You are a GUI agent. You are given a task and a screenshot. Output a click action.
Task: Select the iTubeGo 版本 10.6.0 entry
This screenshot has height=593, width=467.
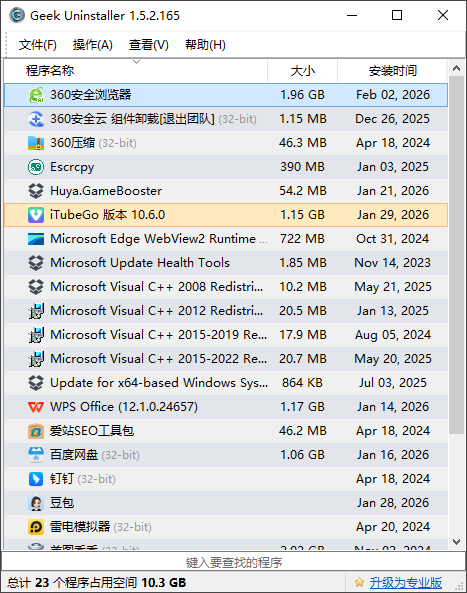point(107,215)
